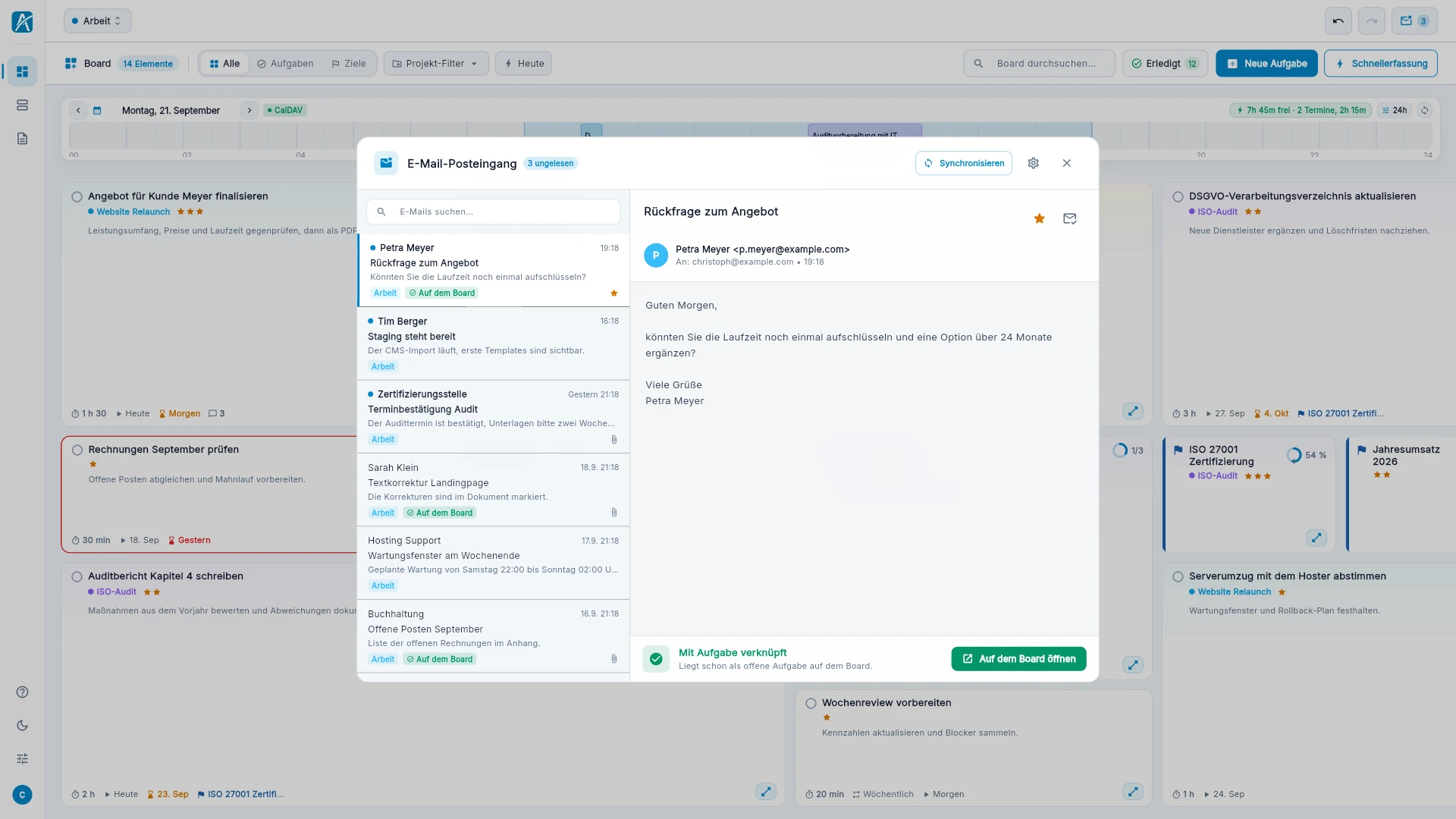The image size is (1456, 819).
Task: Open the board view in the left sidebar
Action: 22,71
